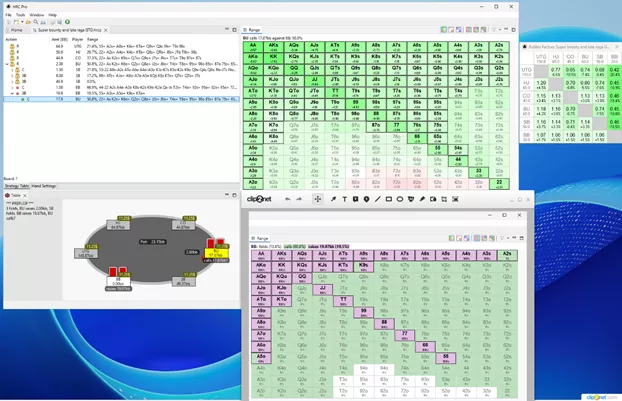
Task: Select the UTG raise 64.9 action row
Action: tap(60, 46)
